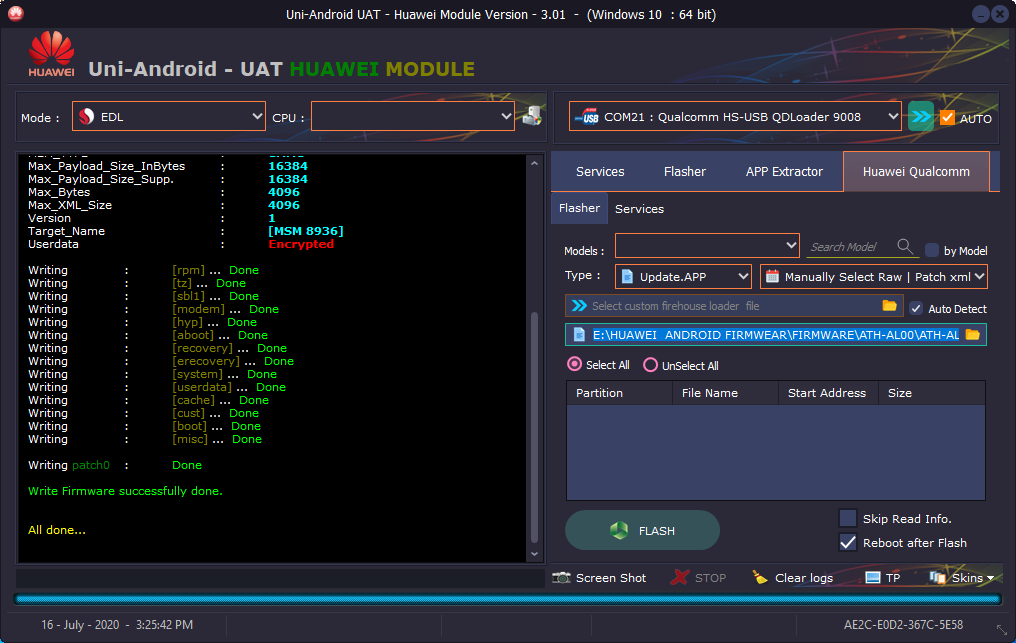
Task: Choose the Select All radio button
Action: click(574, 364)
